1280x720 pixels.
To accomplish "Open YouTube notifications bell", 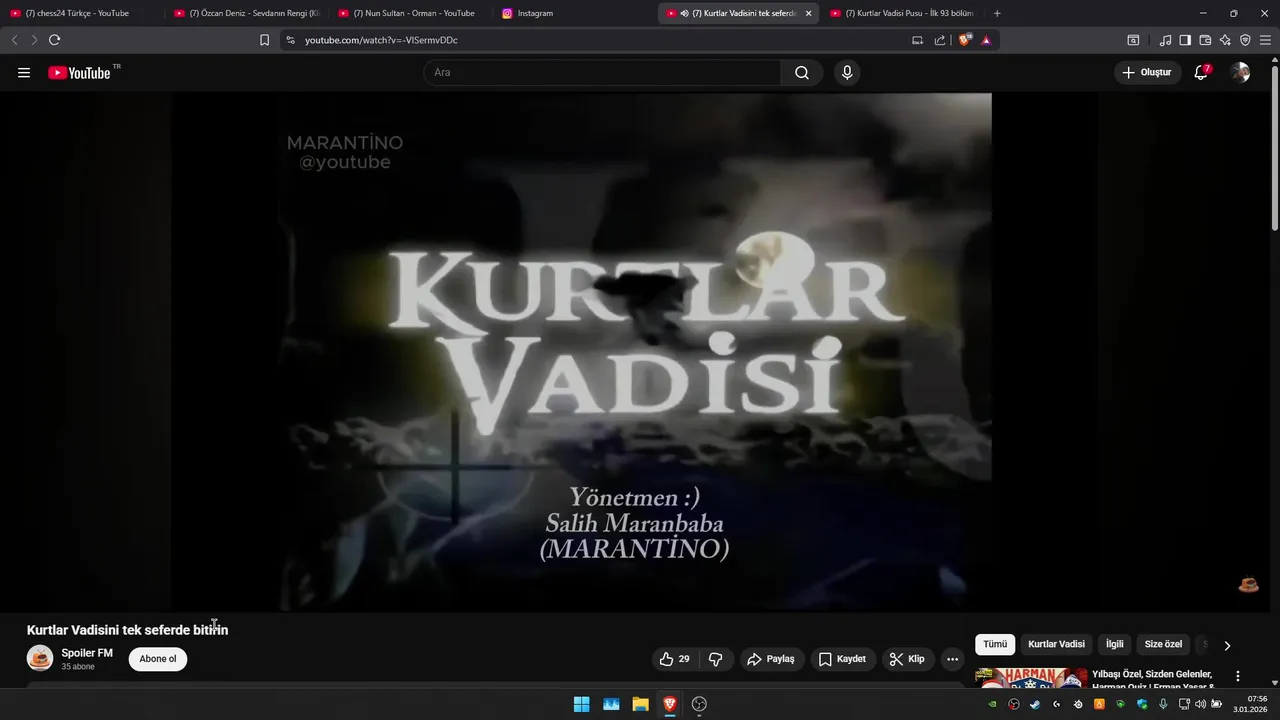I will coord(1201,73).
